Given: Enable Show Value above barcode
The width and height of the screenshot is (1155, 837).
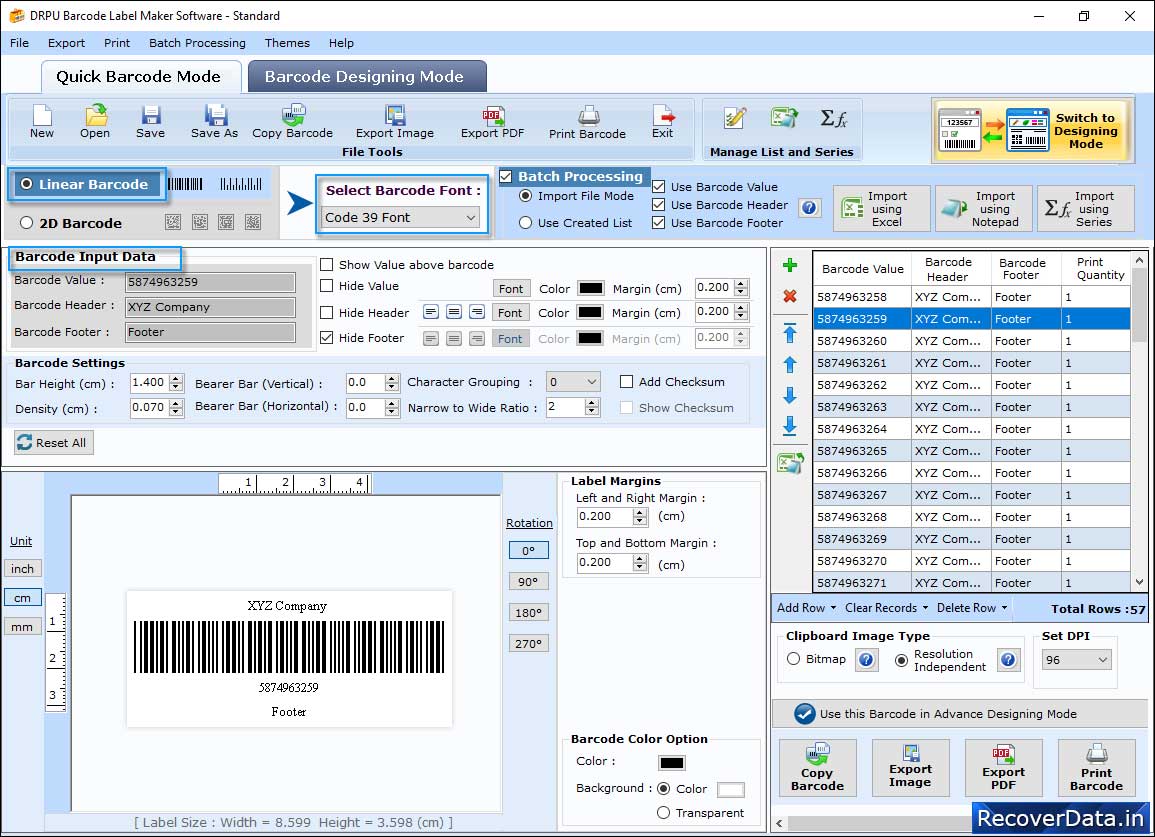Looking at the screenshot, I should coord(326,265).
